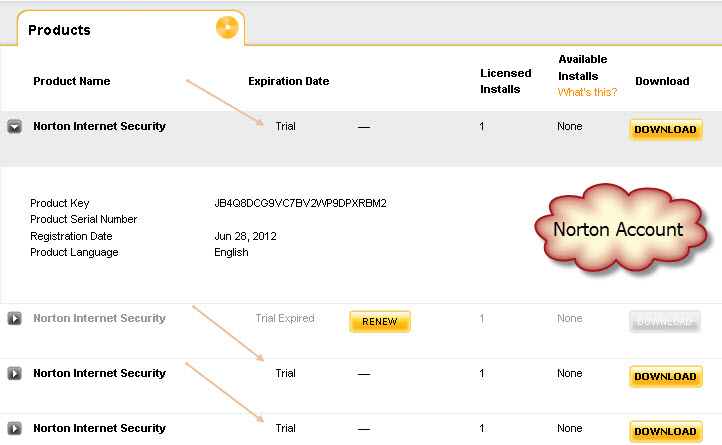Click the Trial Expired status text
Viewport: 722px width, 445px height.
285,318
